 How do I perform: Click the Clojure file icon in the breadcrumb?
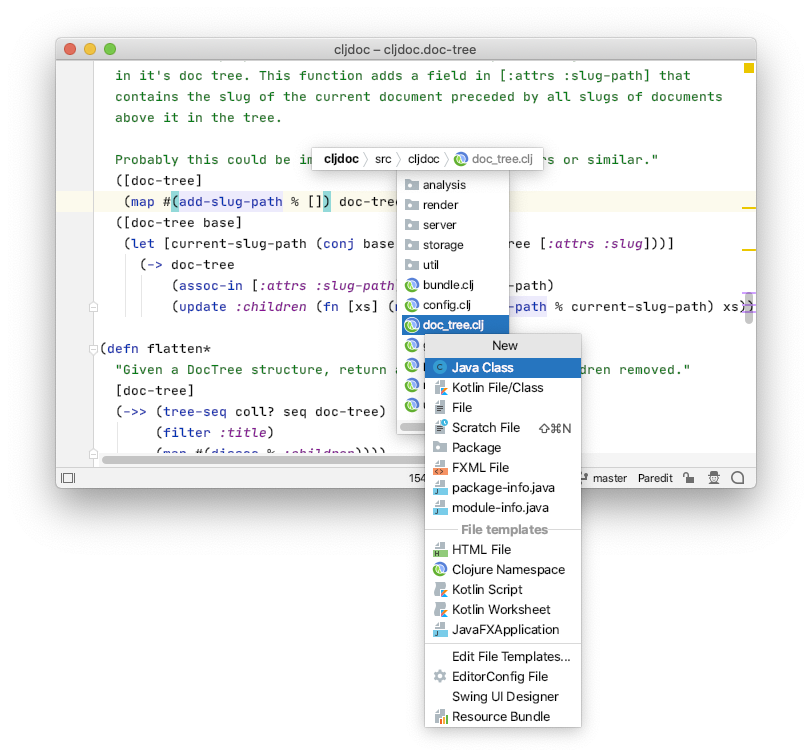pyautogui.click(x=460, y=159)
